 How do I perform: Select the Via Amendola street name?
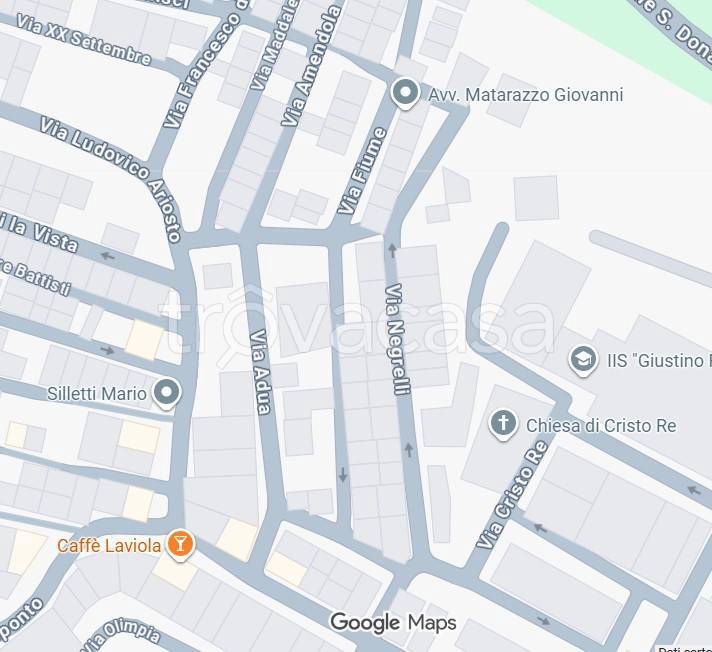(311, 65)
